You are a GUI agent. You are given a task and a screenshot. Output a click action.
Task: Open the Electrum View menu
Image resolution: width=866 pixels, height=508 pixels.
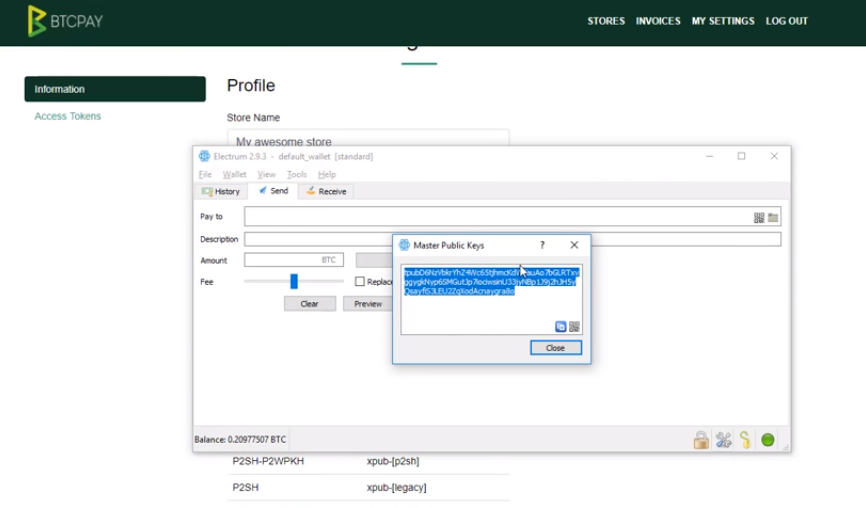[266, 174]
